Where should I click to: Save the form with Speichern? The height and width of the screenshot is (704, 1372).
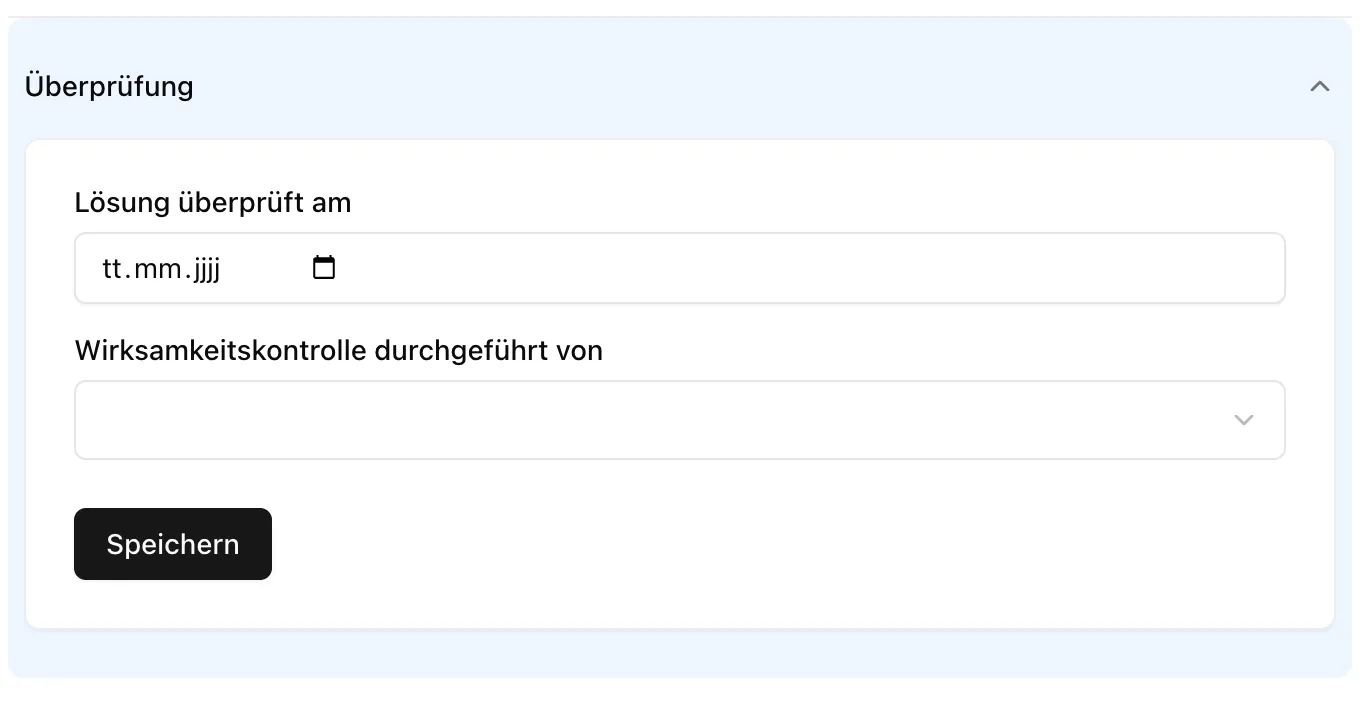tap(172, 544)
